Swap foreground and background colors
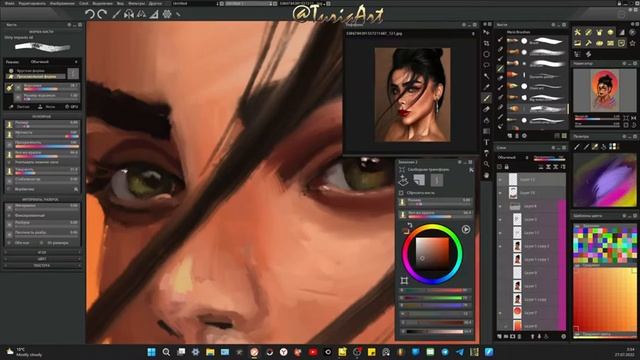Image resolution: width=640 pixels, height=360 pixels. (x=409, y=225)
